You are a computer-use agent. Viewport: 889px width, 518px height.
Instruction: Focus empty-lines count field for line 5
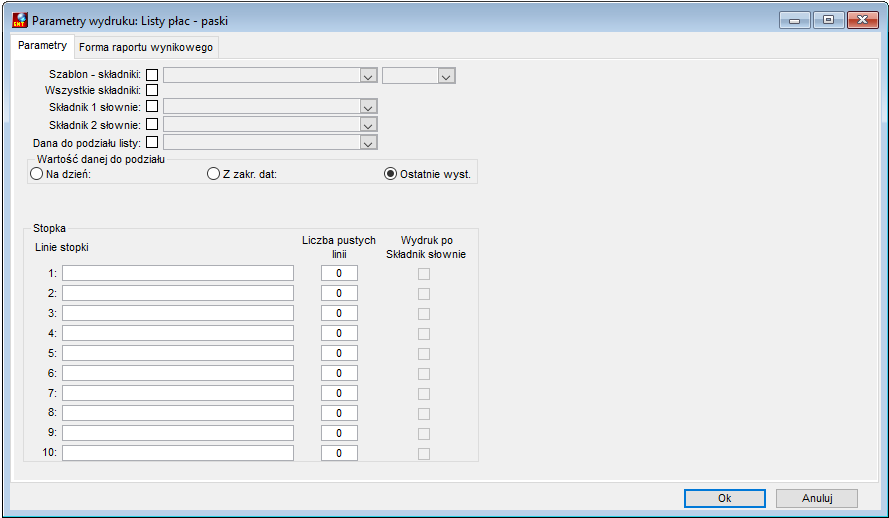pyautogui.click(x=339, y=353)
